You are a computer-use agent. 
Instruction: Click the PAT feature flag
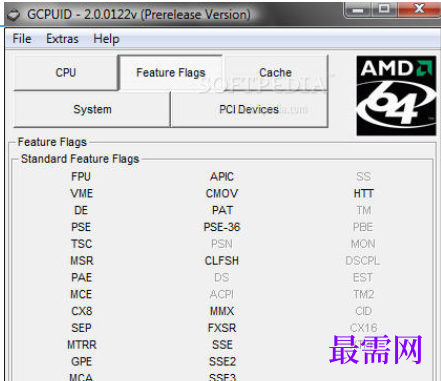pos(222,210)
